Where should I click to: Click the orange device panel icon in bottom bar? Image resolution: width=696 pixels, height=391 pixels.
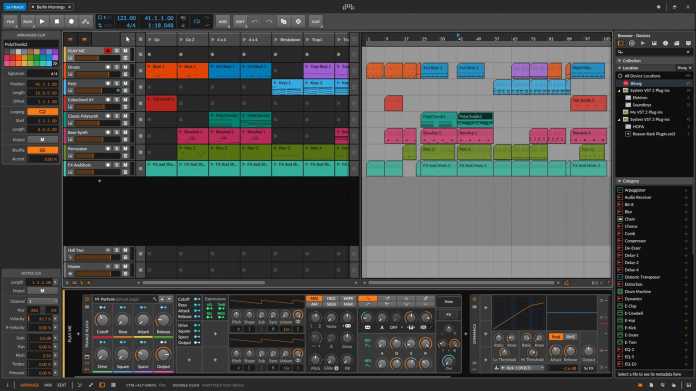(x=102, y=385)
